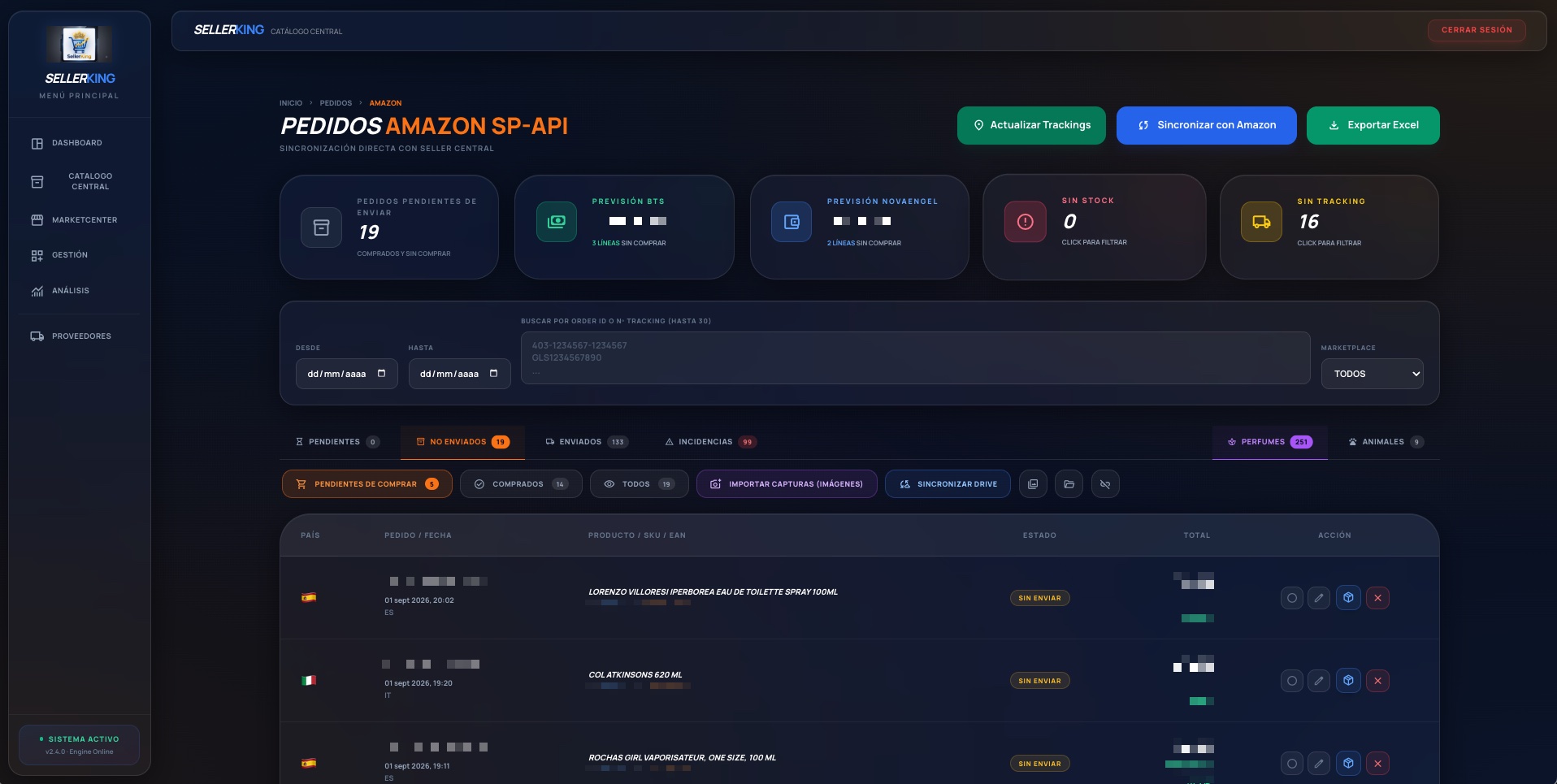This screenshot has width=1557, height=784.
Task: Switch to the No Enviados tab
Action: point(462,442)
